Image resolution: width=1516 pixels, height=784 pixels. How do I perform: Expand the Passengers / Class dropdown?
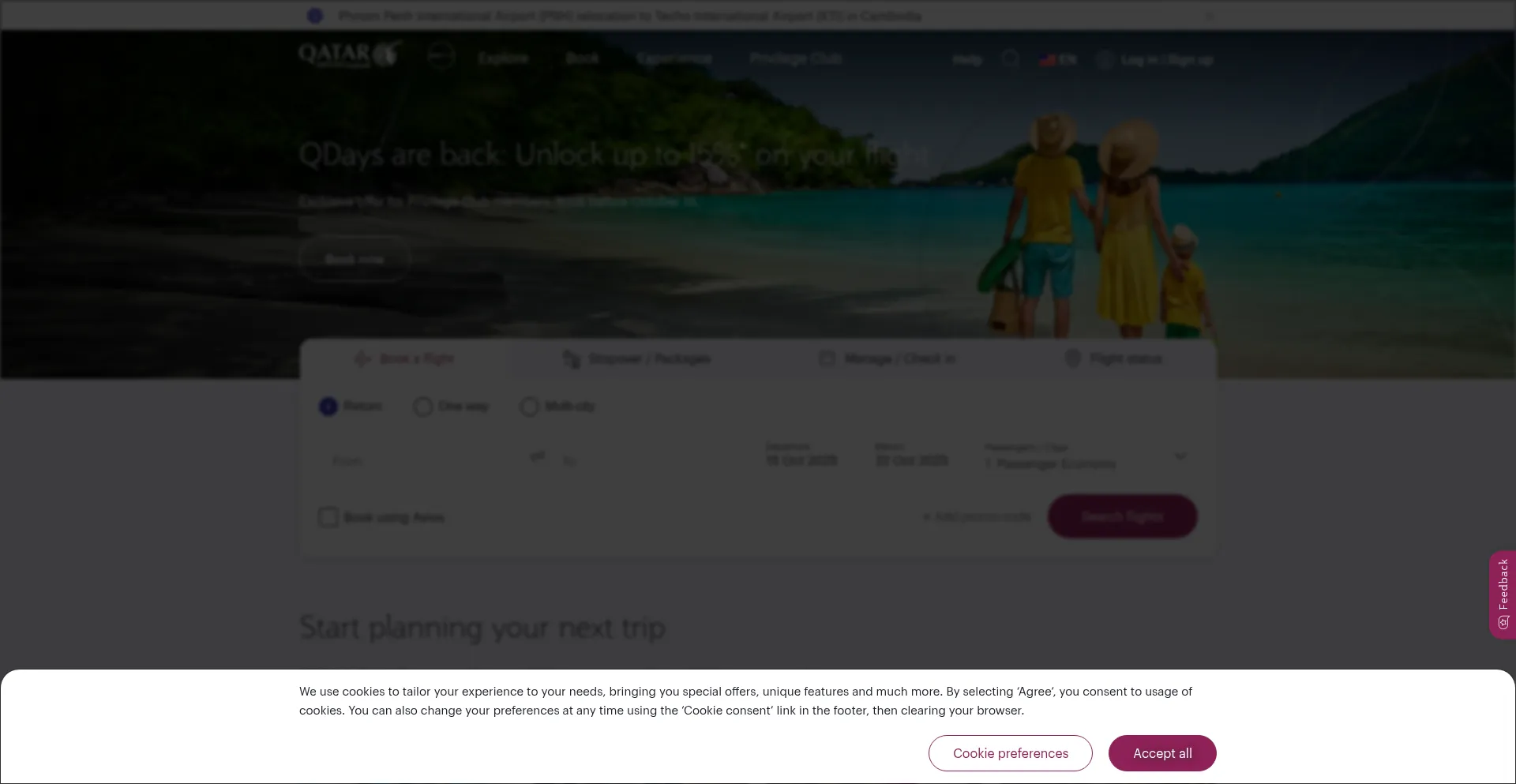pyautogui.click(x=1086, y=457)
